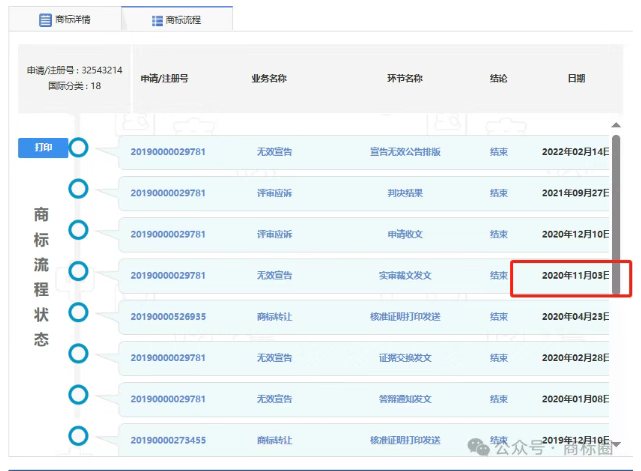The image size is (641, 471).
Task: Open application number 20190000273455 link
Action: pyautogui.click(x=168, y=439)
